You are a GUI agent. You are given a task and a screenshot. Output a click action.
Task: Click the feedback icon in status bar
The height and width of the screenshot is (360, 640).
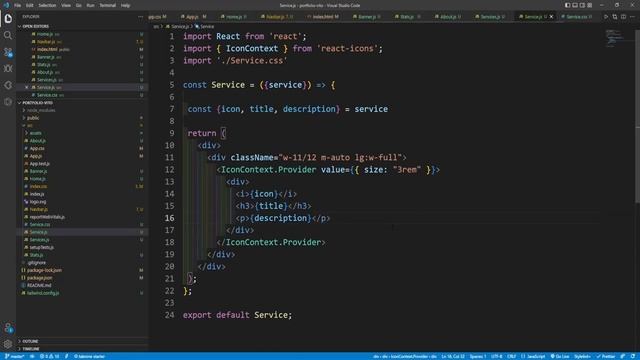click(623, 356)
